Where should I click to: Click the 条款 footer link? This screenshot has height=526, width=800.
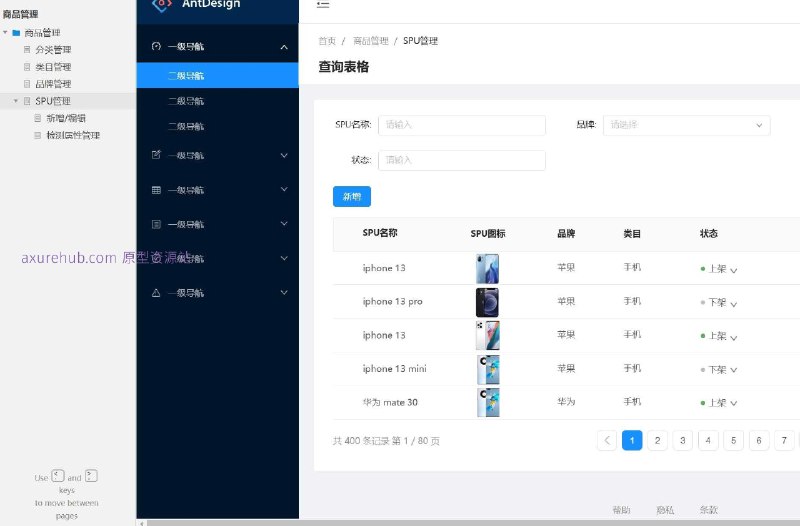pyautogui.click(x=709, y=510)
